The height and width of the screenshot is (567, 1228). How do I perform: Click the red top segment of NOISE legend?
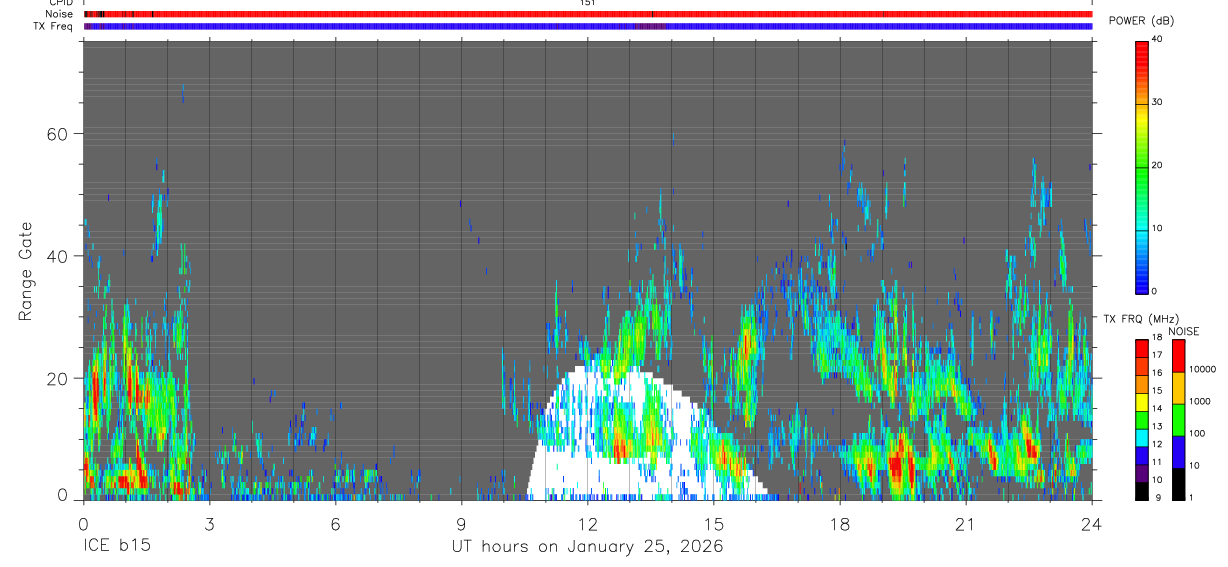[1178, 355]
